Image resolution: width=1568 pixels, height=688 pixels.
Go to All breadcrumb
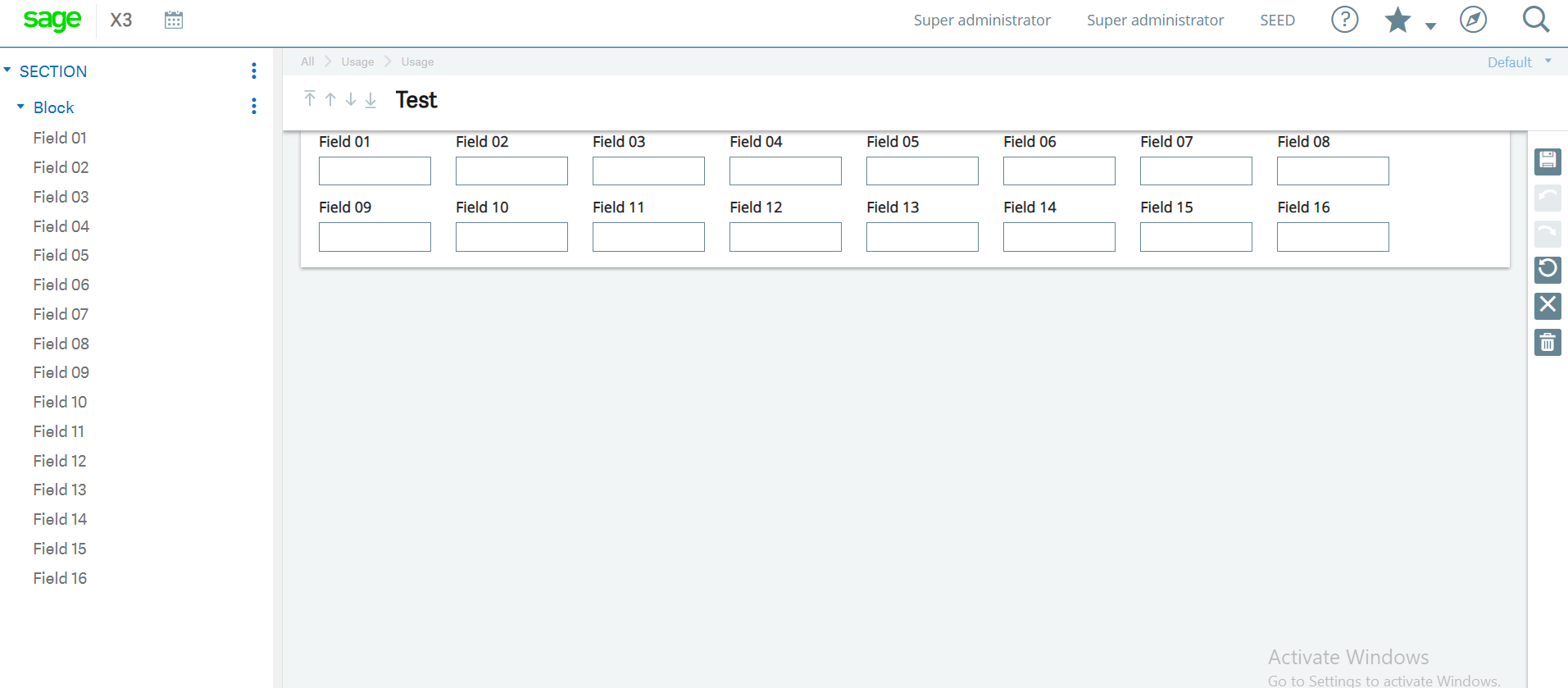pos(307,62)
